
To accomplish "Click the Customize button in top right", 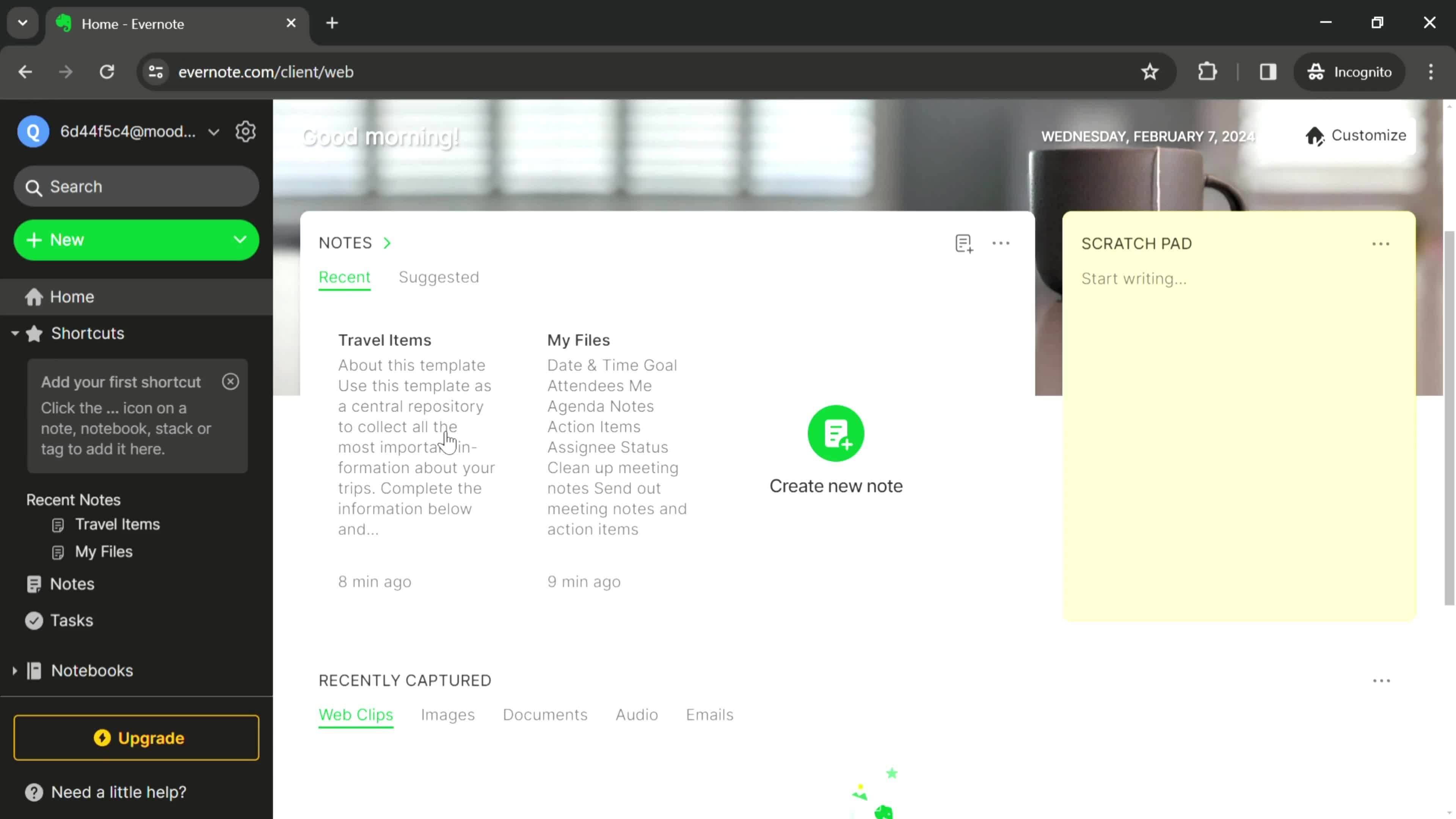I will (1356, 135).
